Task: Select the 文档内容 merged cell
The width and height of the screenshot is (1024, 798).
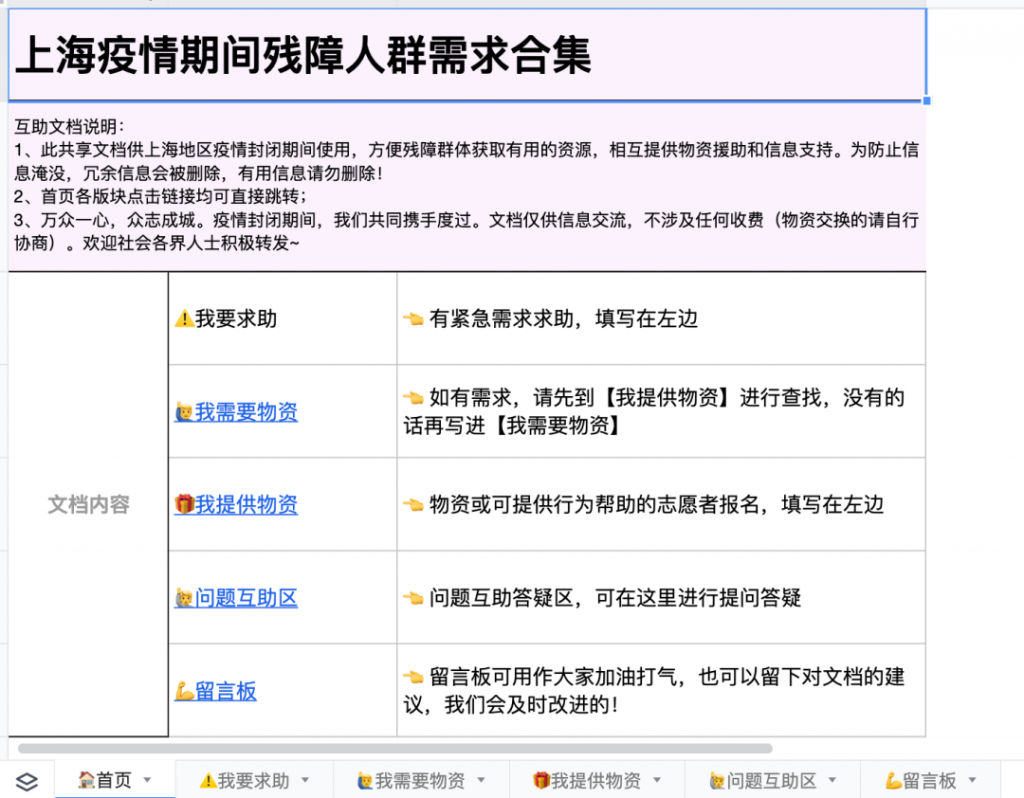Action: coord(88,505)
